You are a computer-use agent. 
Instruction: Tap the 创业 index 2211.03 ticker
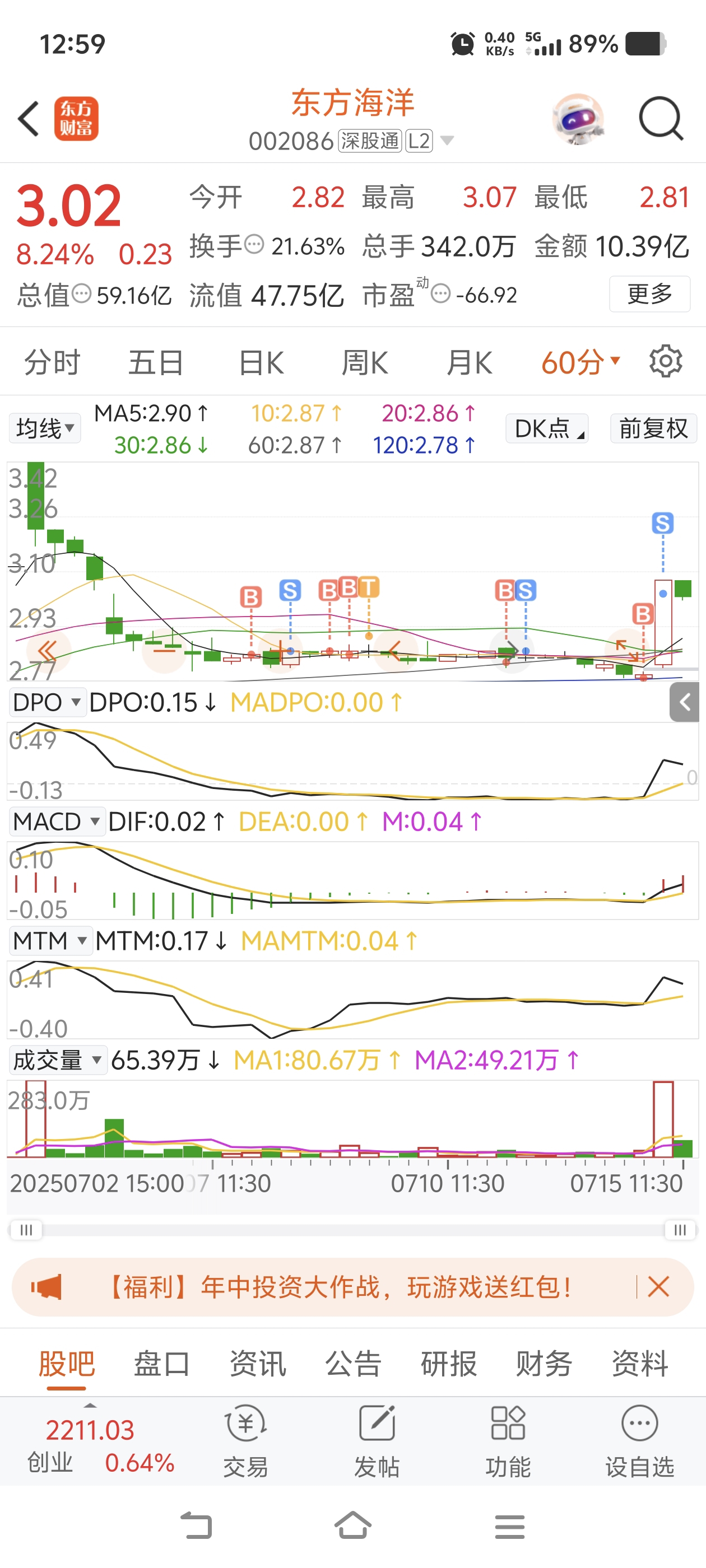point(91,1445)
